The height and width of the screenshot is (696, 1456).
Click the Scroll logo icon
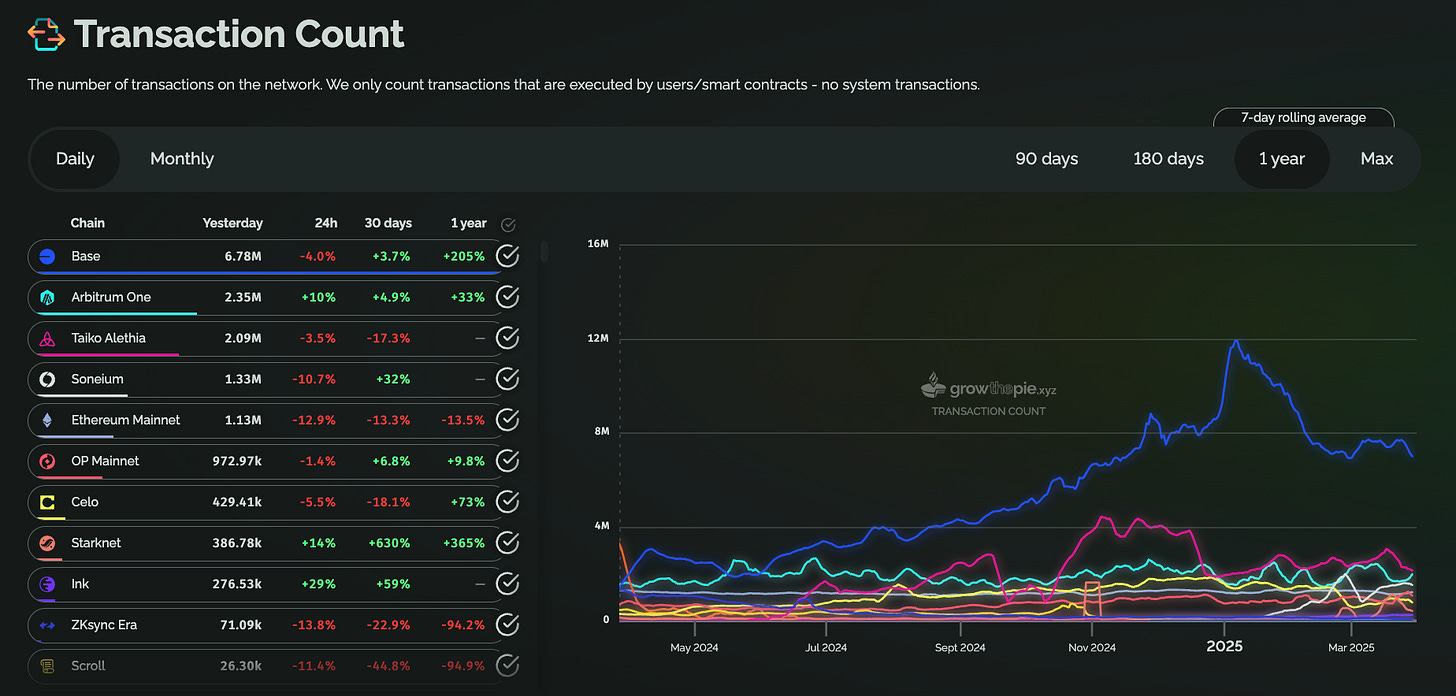(x=47, y=666)
